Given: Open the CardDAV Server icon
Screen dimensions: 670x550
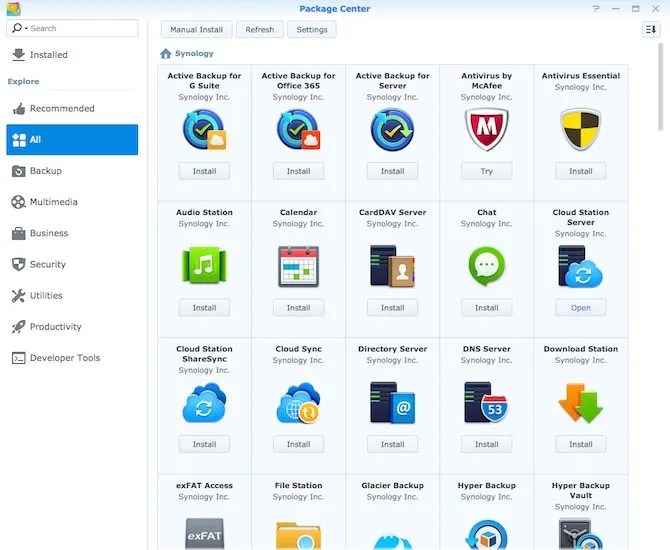Looking at the screenshot, I should pos(392,266).
